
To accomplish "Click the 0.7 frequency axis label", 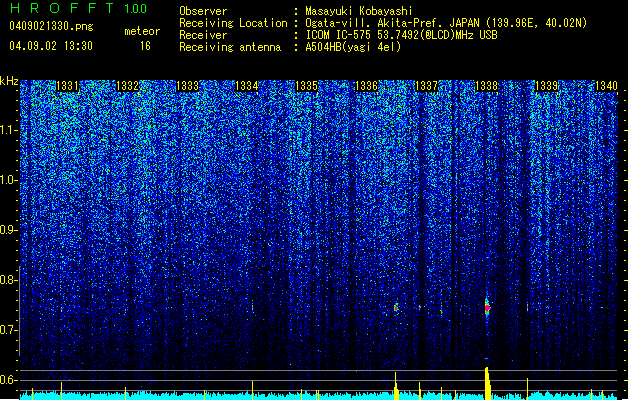I will pyautogui.click(x=9, y=330).
